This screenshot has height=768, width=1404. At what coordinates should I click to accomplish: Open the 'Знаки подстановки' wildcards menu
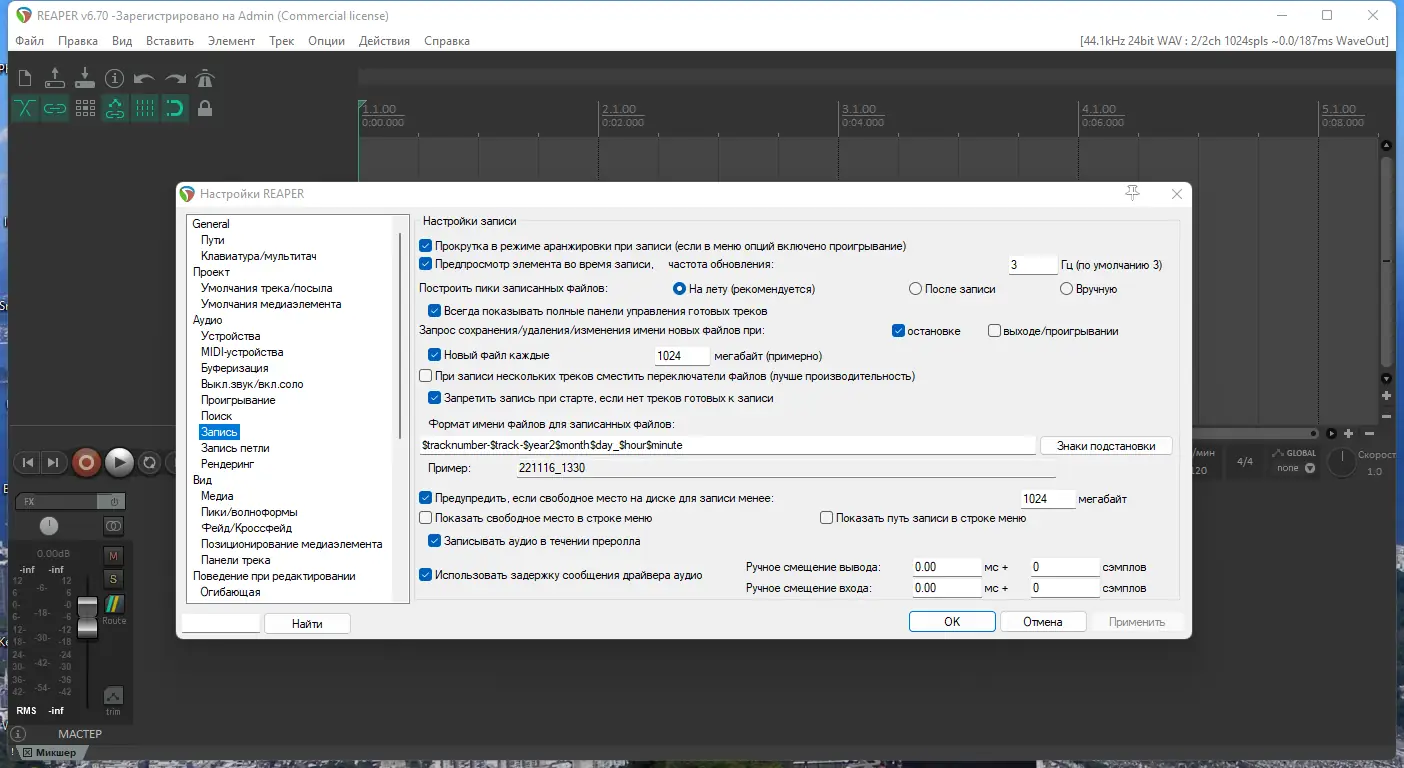tap(1106, 445)
